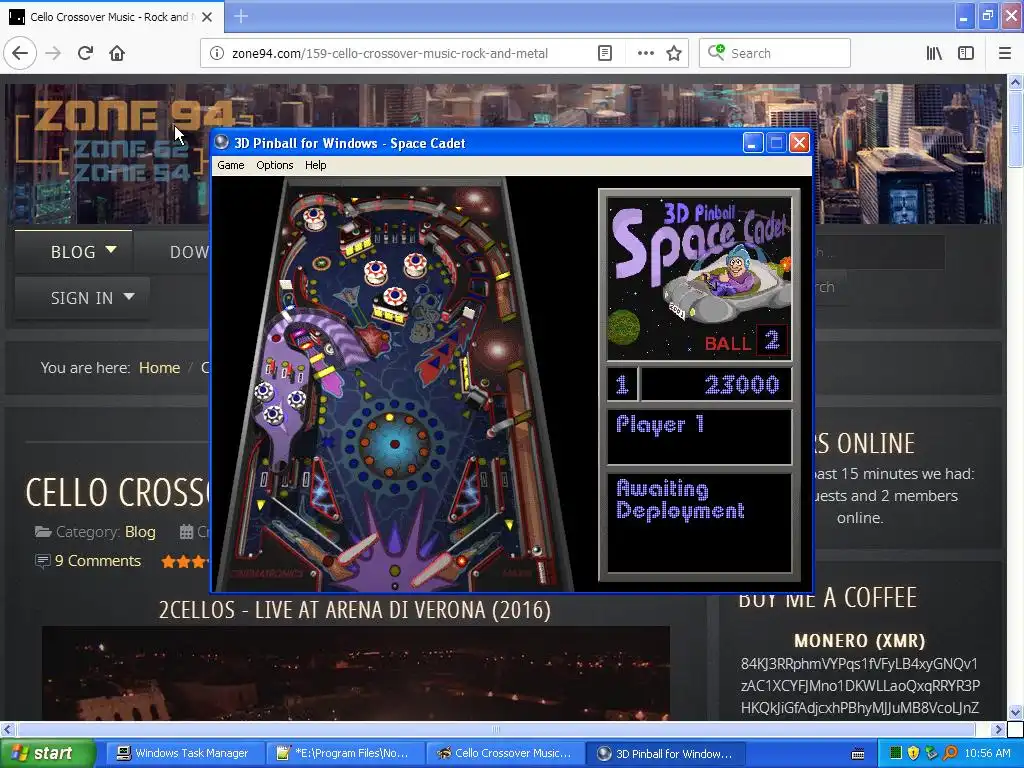Screen dimensions: 1024x768
Task: Reload the page with the refresh icon
Action: click(x=85, y=53)
